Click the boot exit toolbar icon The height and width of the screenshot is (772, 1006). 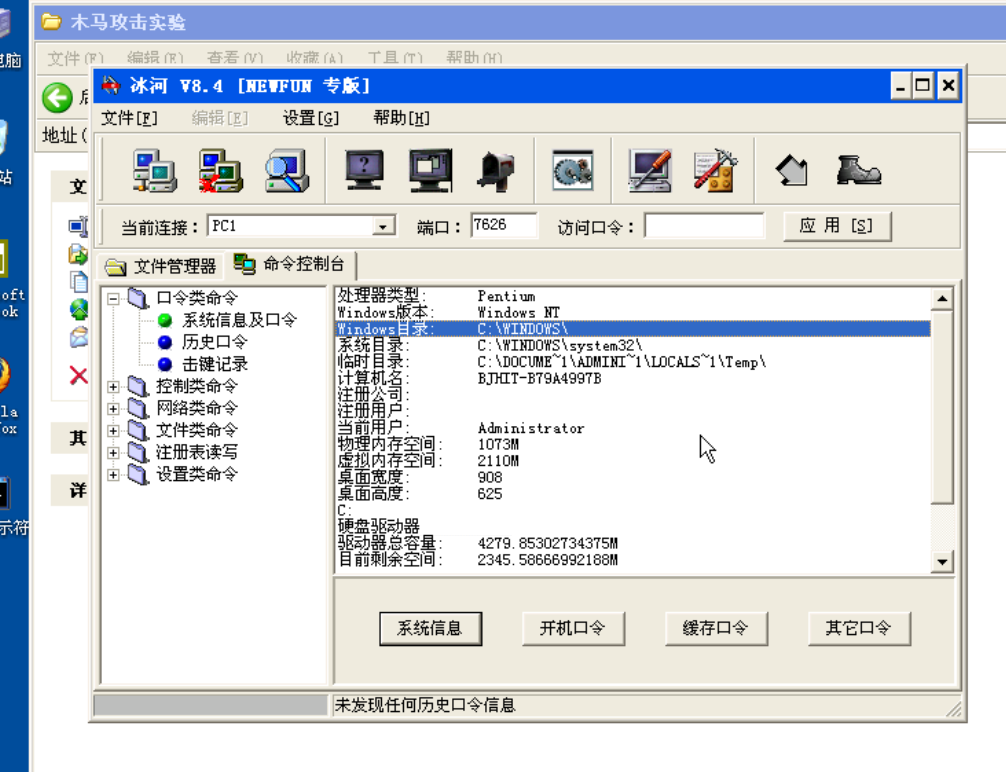click(858, 171)
